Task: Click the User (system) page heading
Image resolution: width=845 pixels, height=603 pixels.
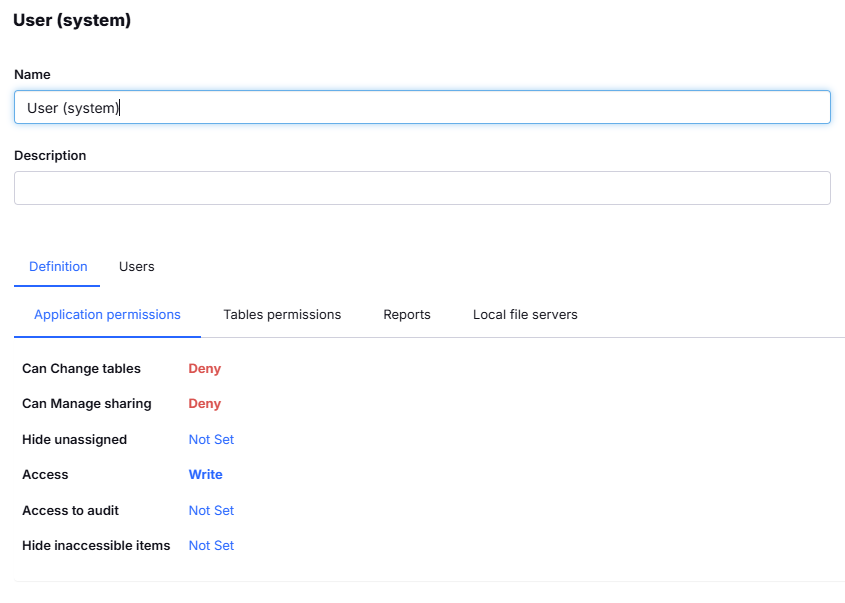Action: pos(72,20)
